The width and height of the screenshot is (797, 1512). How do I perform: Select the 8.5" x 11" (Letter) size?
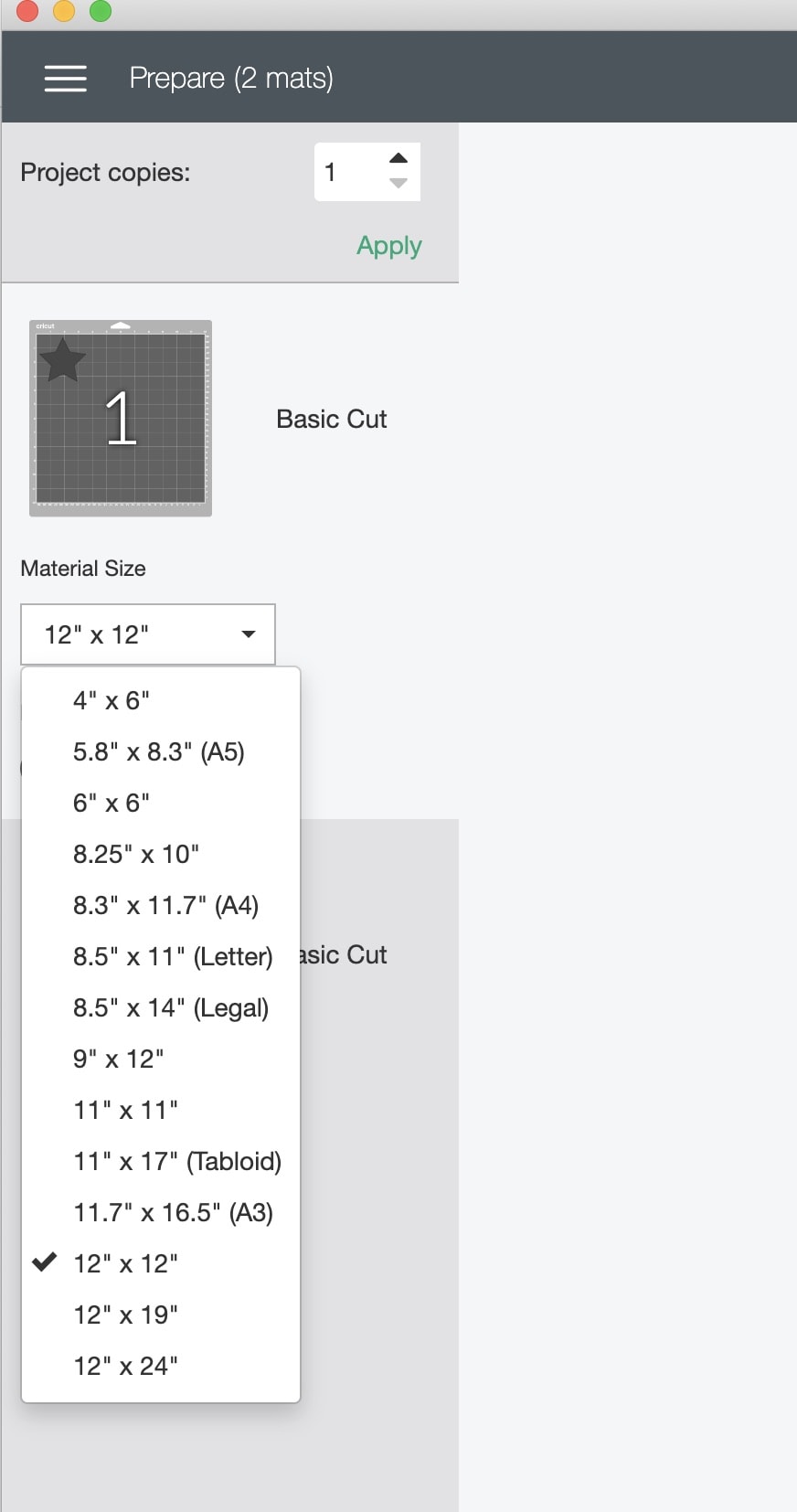174,956
